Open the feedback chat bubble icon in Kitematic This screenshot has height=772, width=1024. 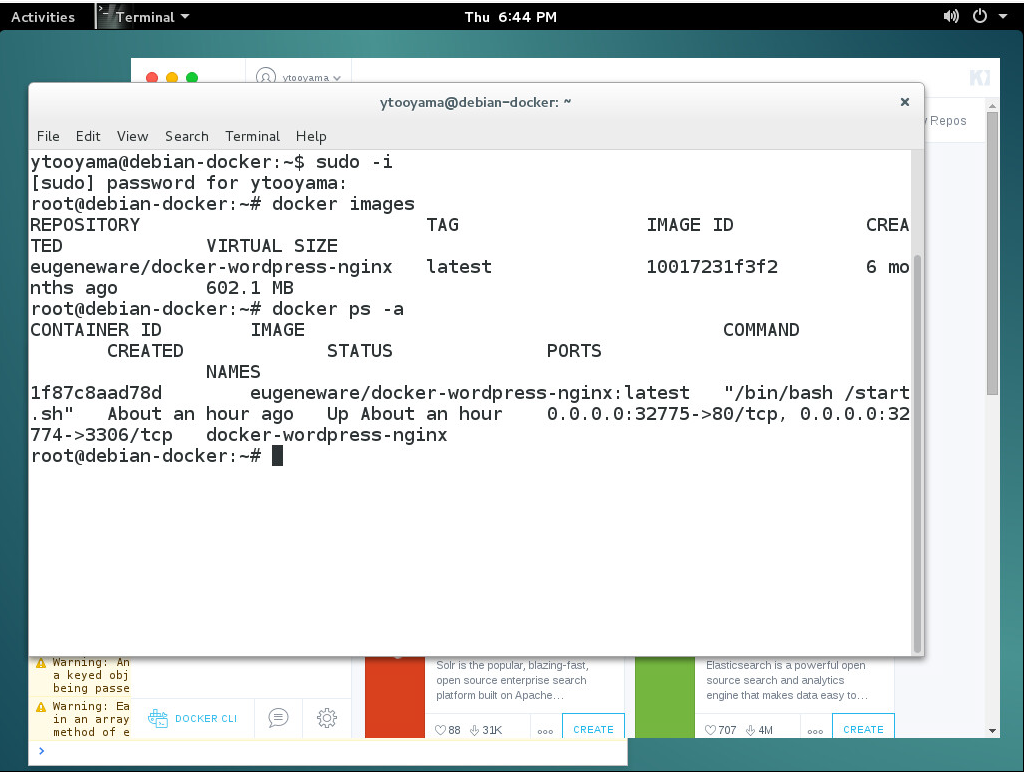(x=278, y=718)
